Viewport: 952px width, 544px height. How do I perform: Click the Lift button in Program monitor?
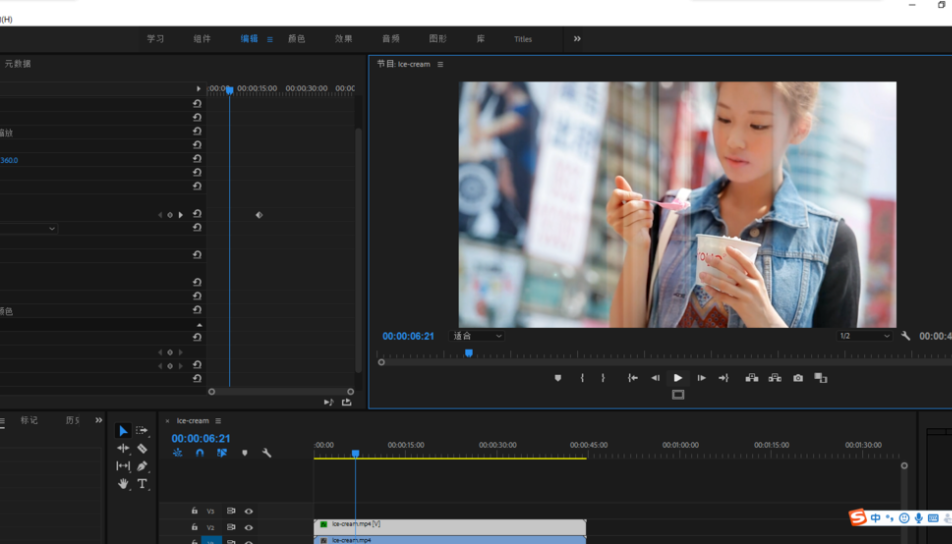(751, 378)
